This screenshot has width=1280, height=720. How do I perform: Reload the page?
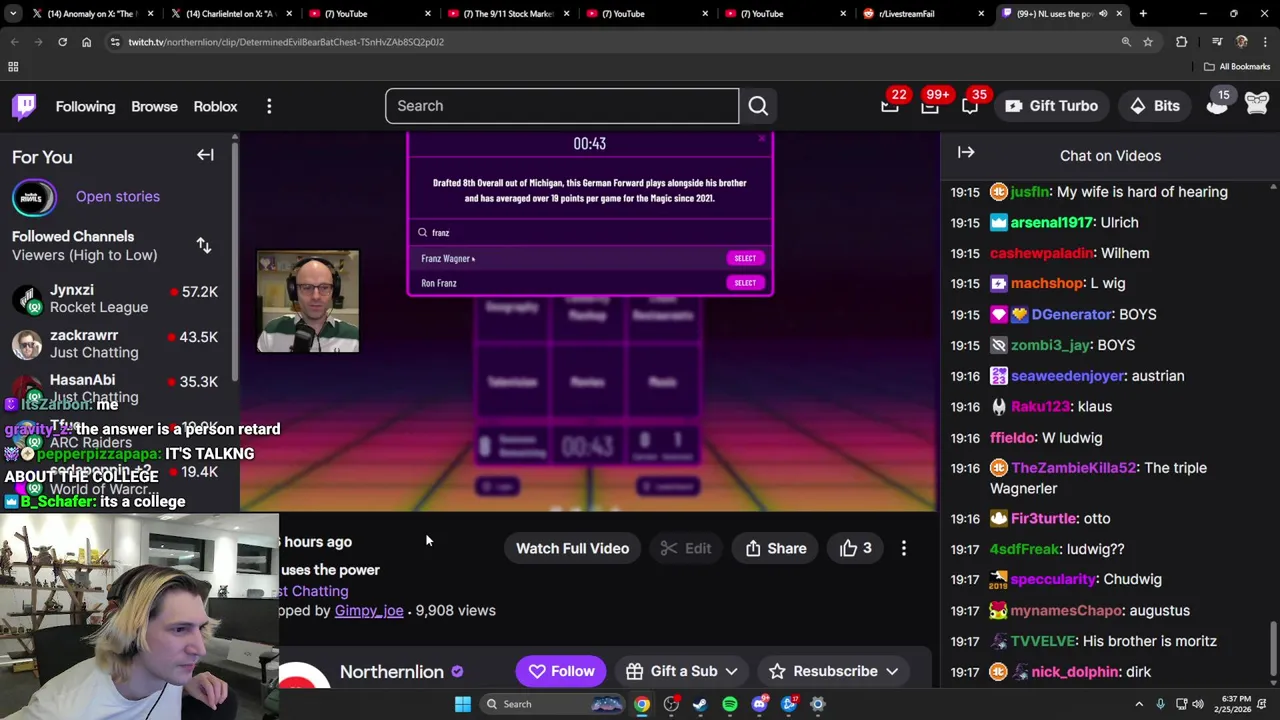(62, 42)
